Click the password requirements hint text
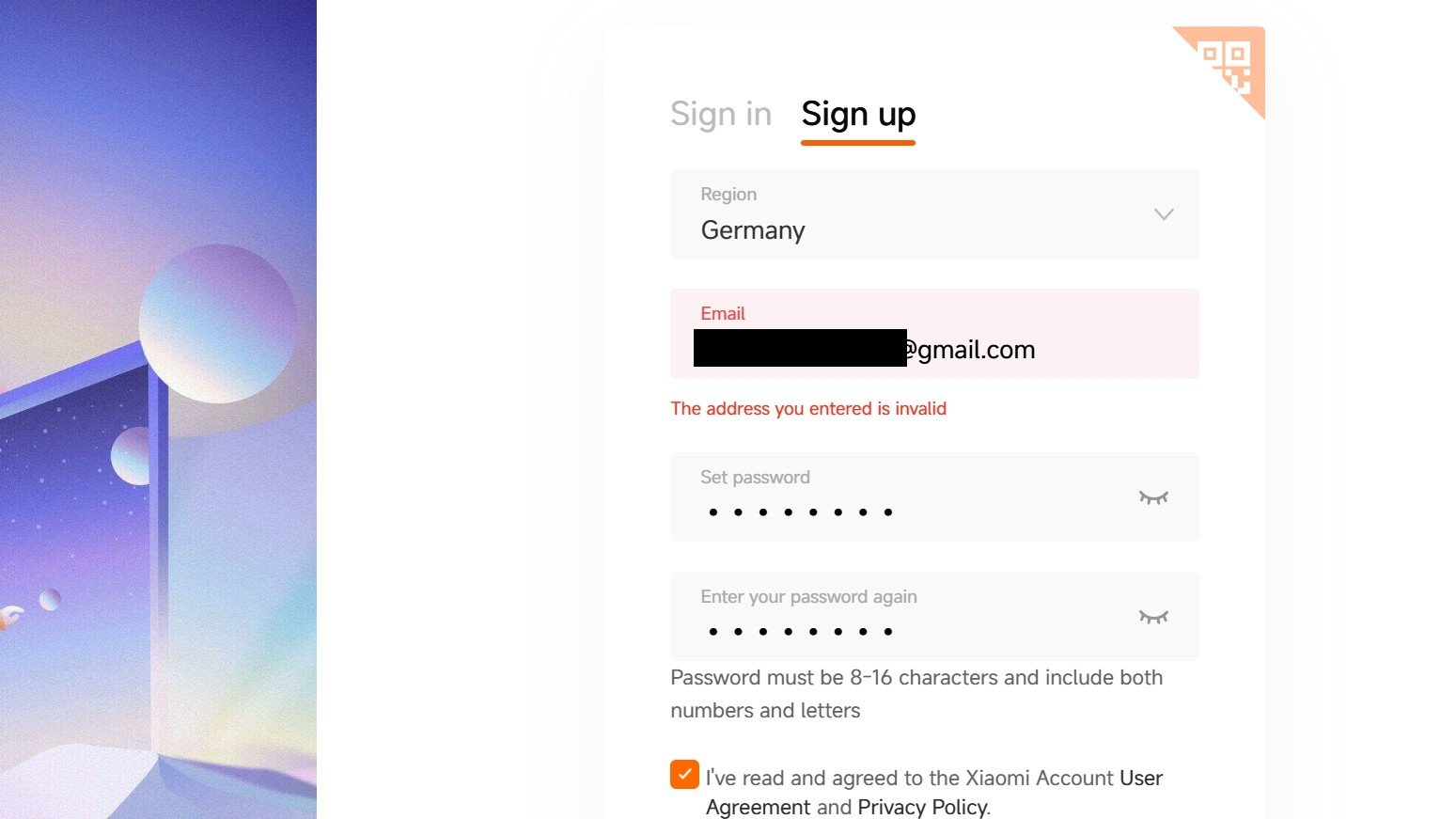Image resolution: width=1456 pixels, height=819 pixels. point(916,693)
